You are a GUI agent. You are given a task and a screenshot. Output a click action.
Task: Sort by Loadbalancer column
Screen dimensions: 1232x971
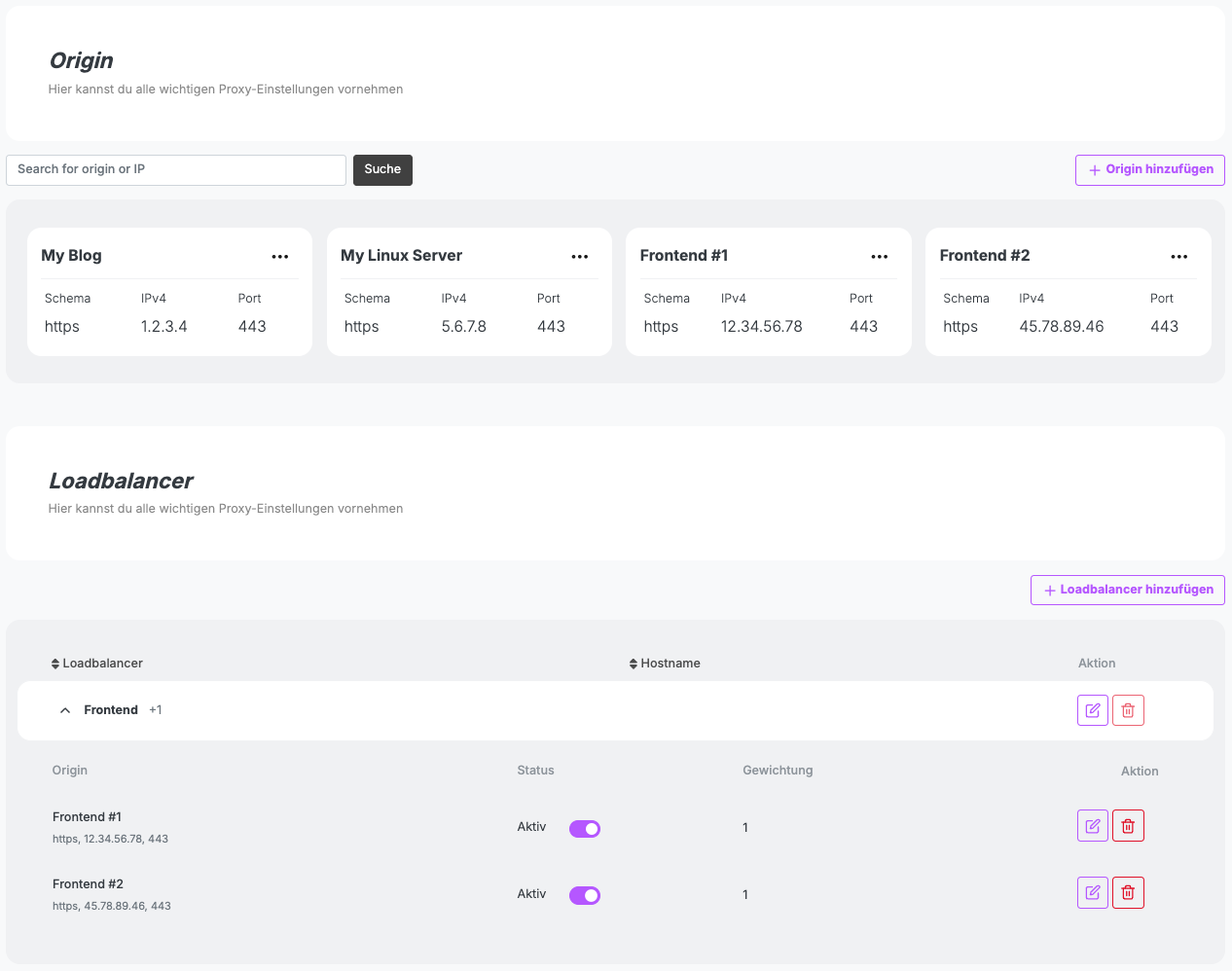click(x=96, y=664)
